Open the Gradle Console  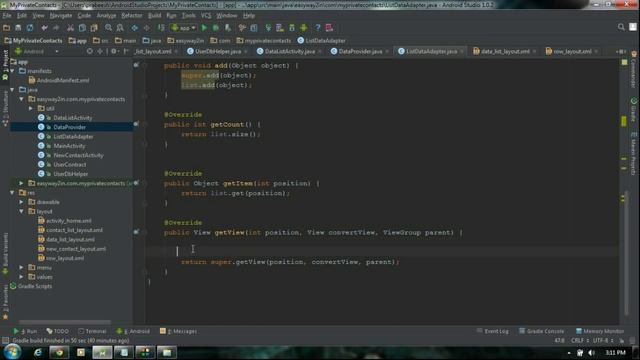pyautogui.click(x=542, y=331)
